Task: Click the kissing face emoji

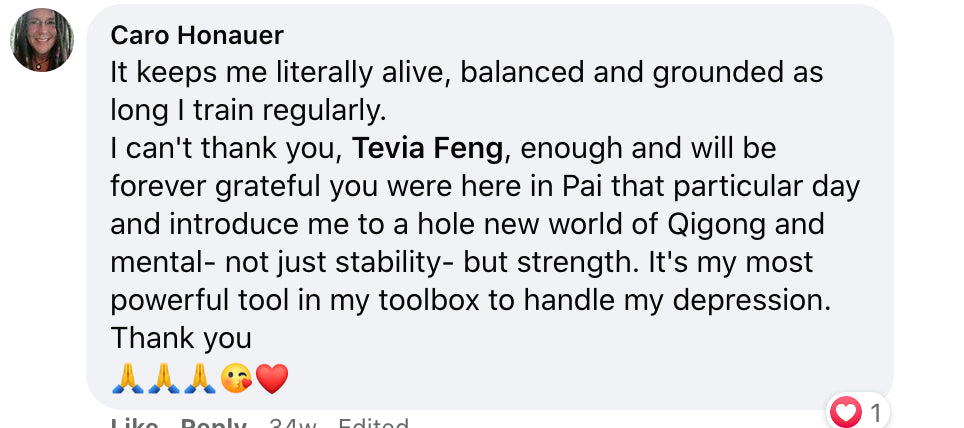Action: pyautogui.click(x=236, y=378)
